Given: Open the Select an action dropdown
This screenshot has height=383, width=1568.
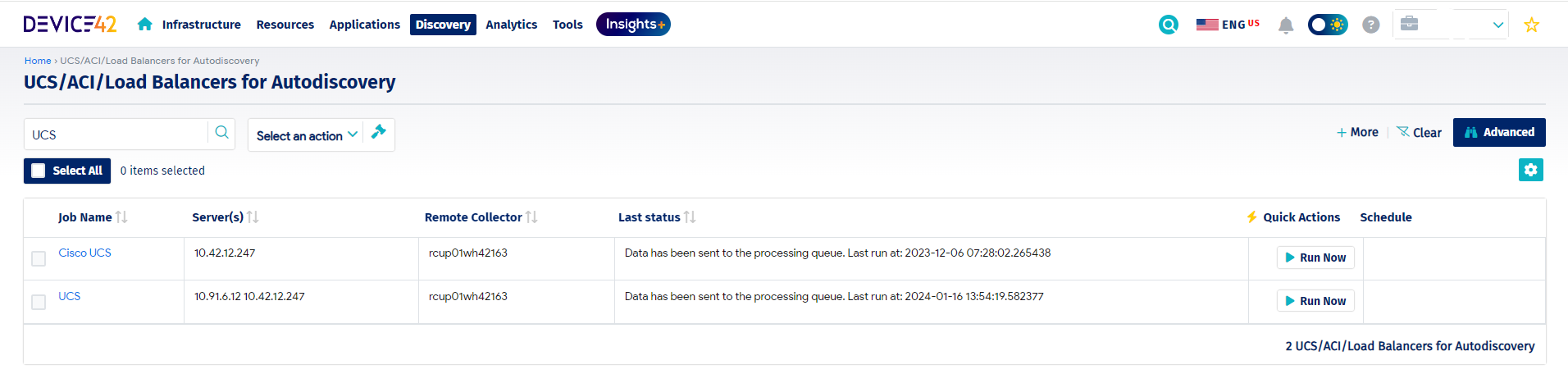Looking at the screenshot, I should tap(307, 135).
